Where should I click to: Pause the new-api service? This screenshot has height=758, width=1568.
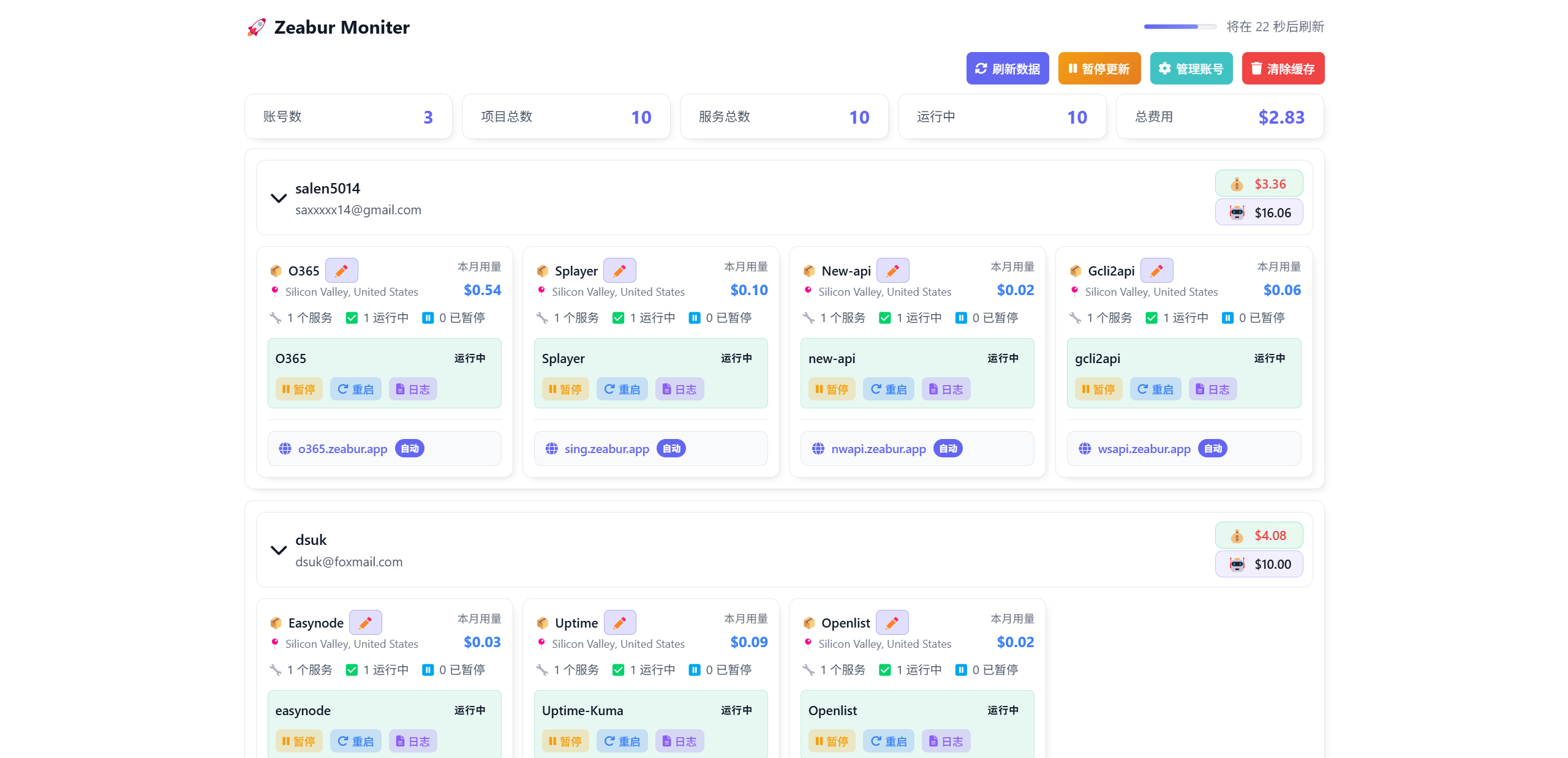[x=831, y=389]
